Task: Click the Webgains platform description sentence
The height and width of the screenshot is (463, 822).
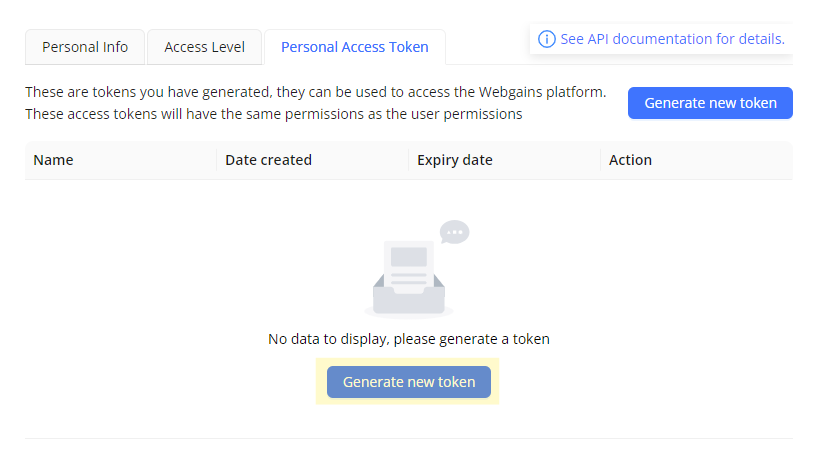Action: [x=316, y=92]
